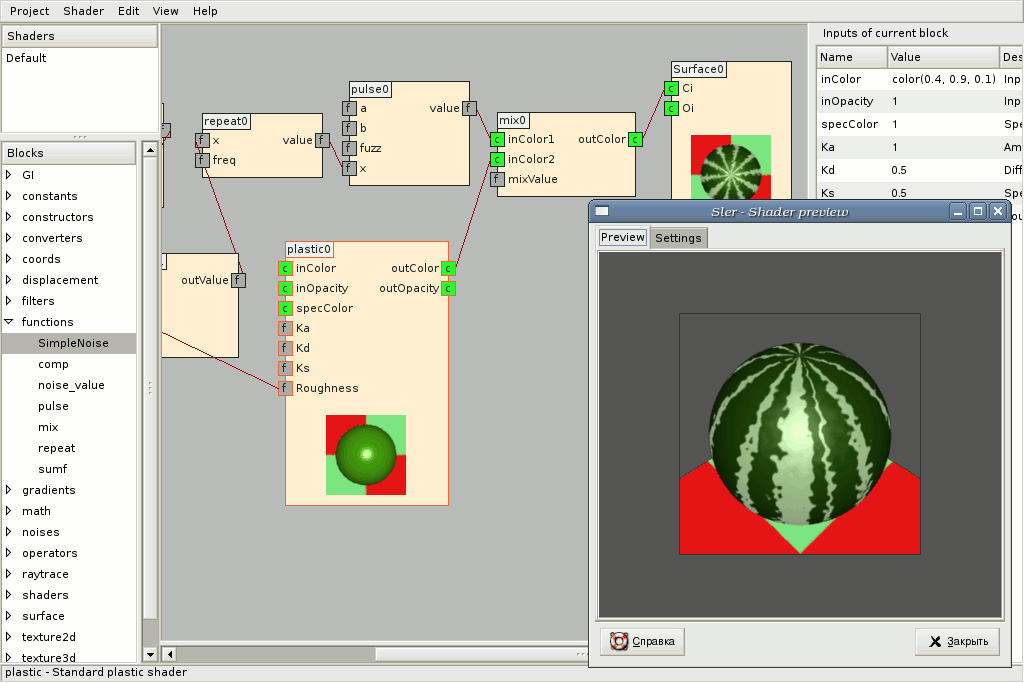Click the plastic0 green sphere thumbnail
The width and height of the screenshot is (1024, 683).
pyautogui.click(x=366, y=454)
